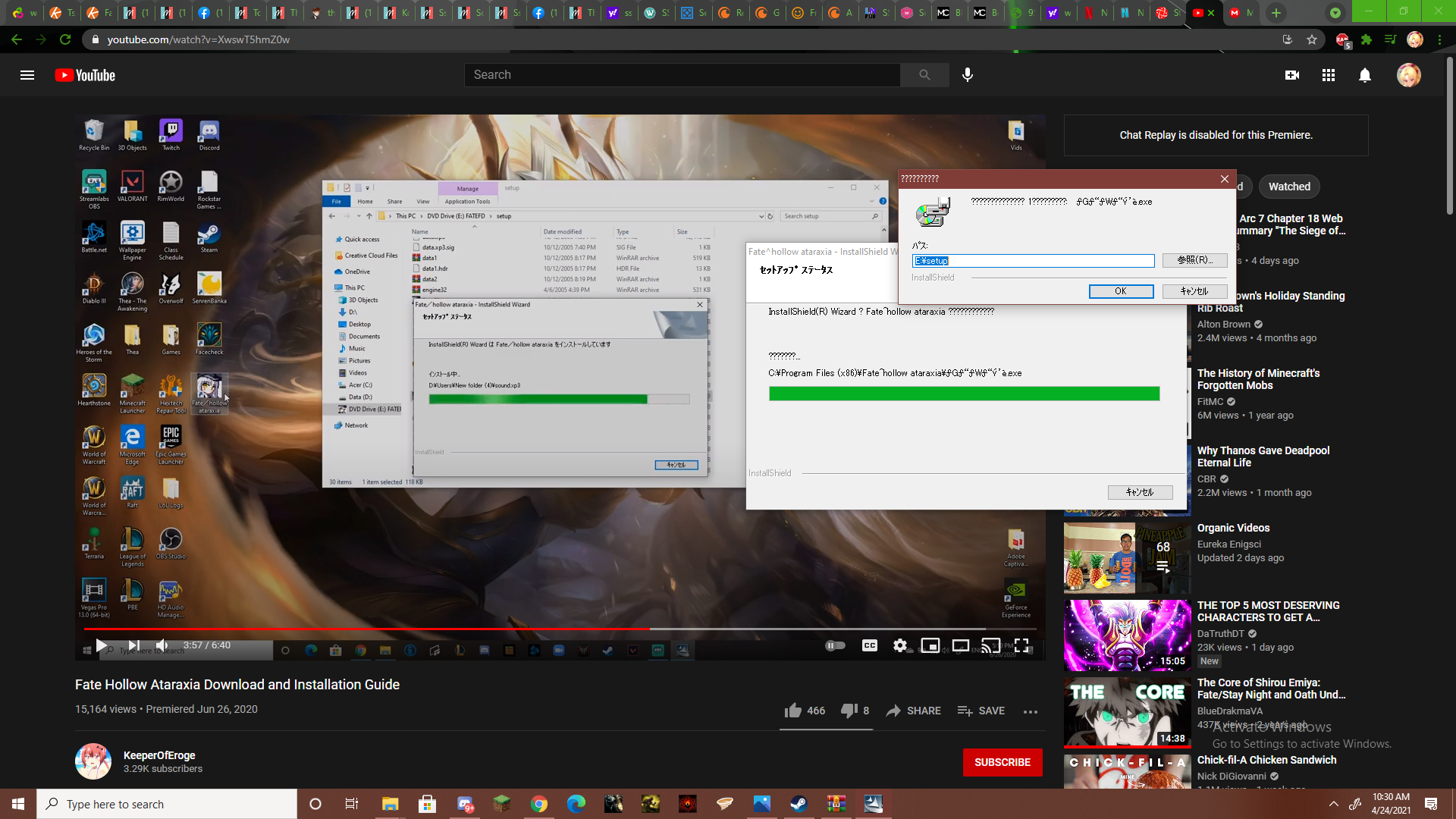Click the YouTube voice search microphone
Image resolution: width=1456 pixels, height=819 pixels.
point(968,74)
